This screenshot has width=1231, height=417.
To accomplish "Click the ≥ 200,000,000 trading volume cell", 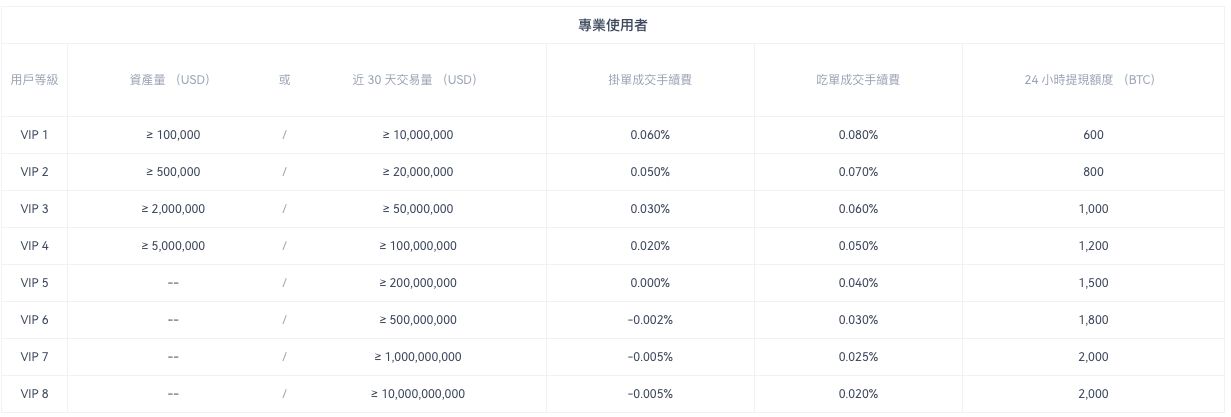I will (418, 283).
